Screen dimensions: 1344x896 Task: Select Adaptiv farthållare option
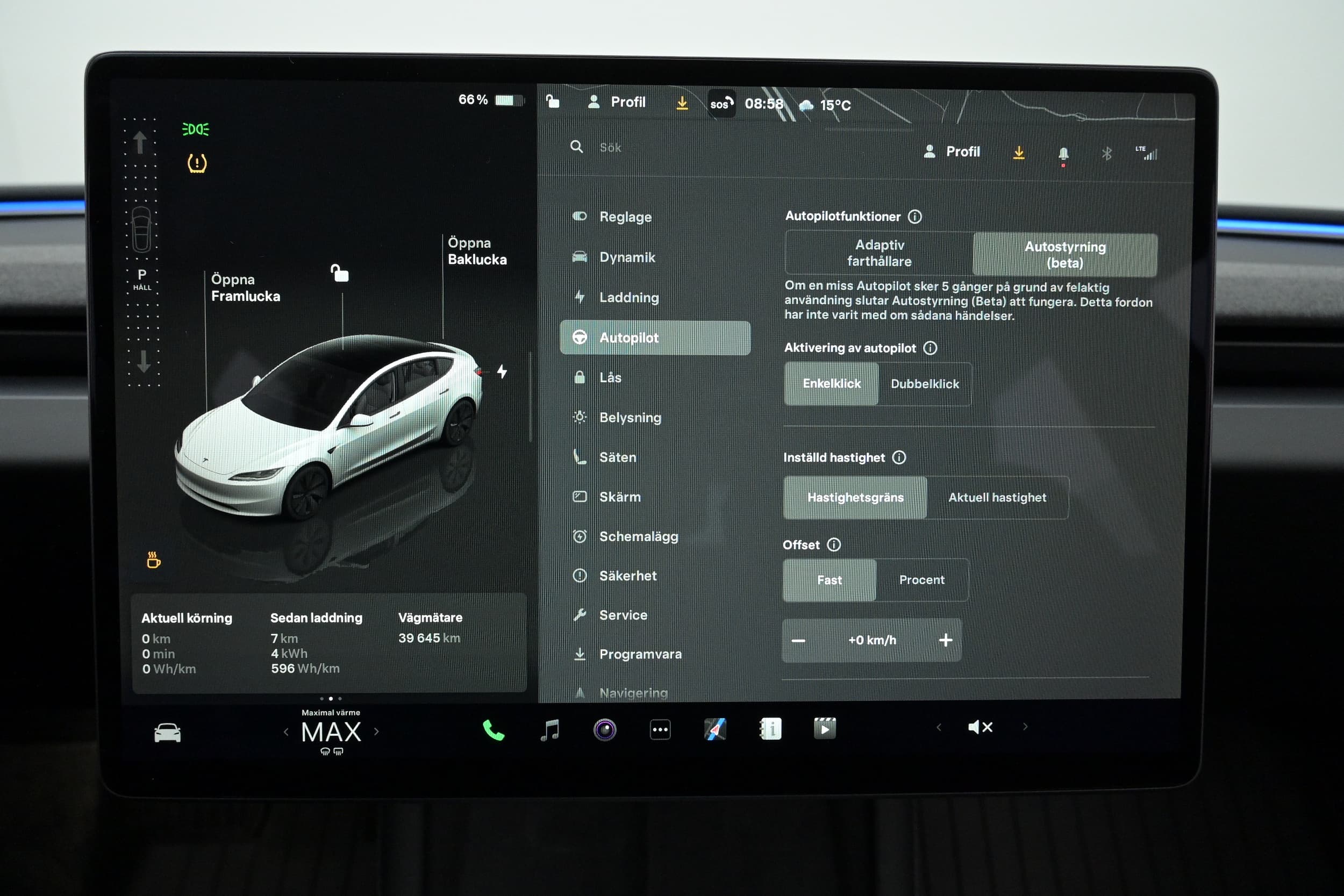(x=879, y=253)
